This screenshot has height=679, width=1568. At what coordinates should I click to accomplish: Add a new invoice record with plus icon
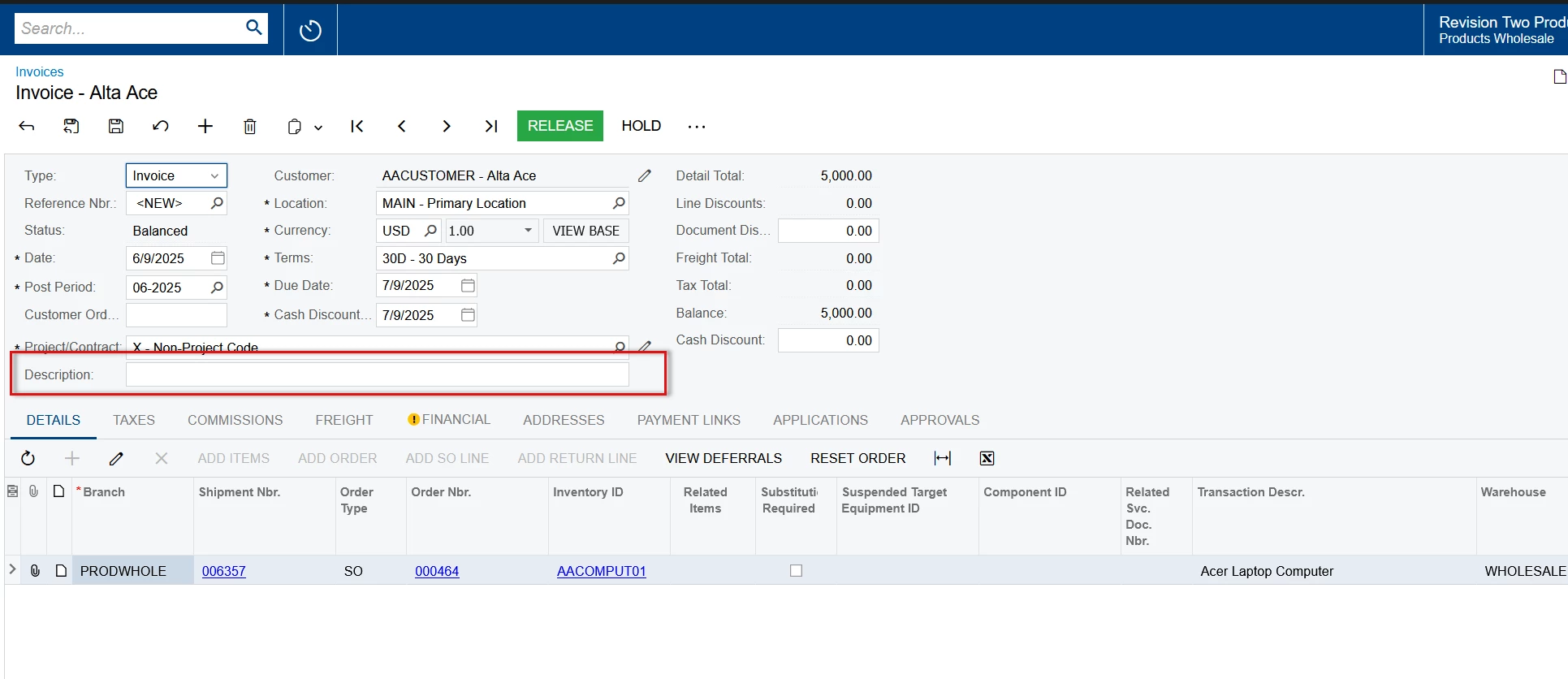point(205,126)
